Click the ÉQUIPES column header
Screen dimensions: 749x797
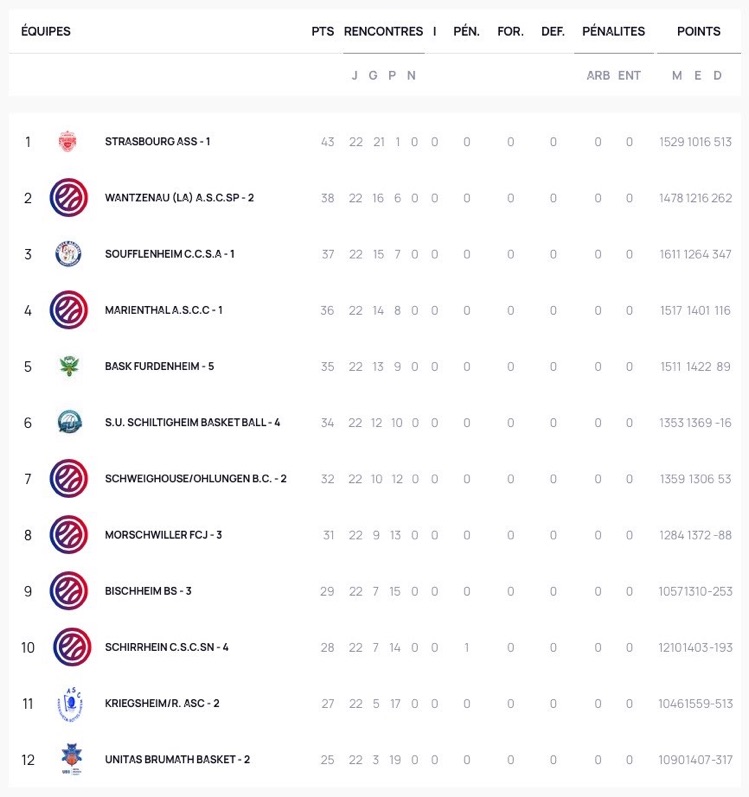[x=46, y=32]
